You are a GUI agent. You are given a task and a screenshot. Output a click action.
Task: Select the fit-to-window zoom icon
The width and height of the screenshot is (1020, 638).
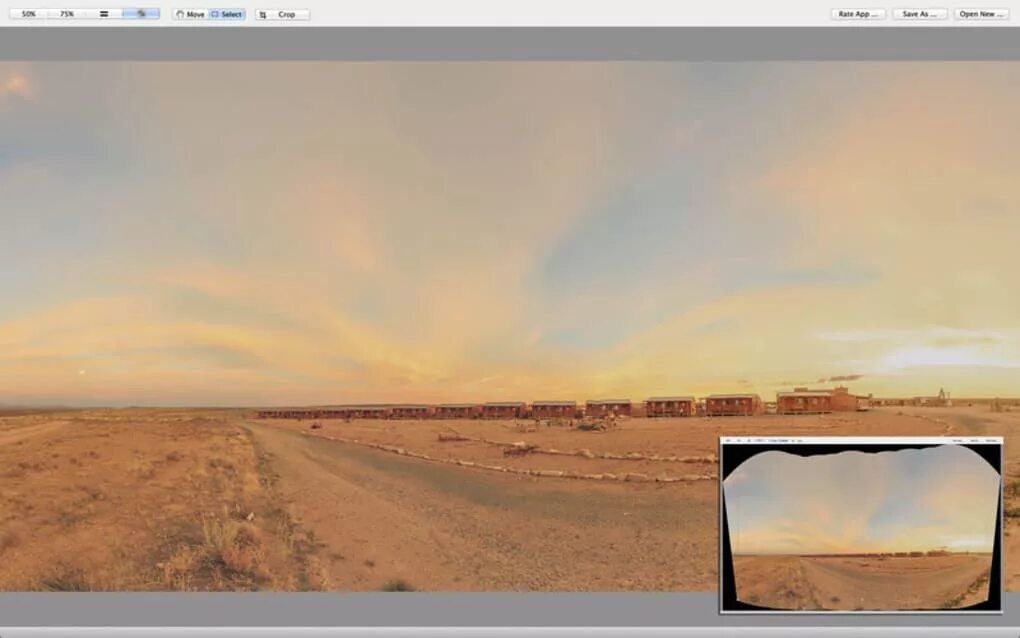click(141, 14)
